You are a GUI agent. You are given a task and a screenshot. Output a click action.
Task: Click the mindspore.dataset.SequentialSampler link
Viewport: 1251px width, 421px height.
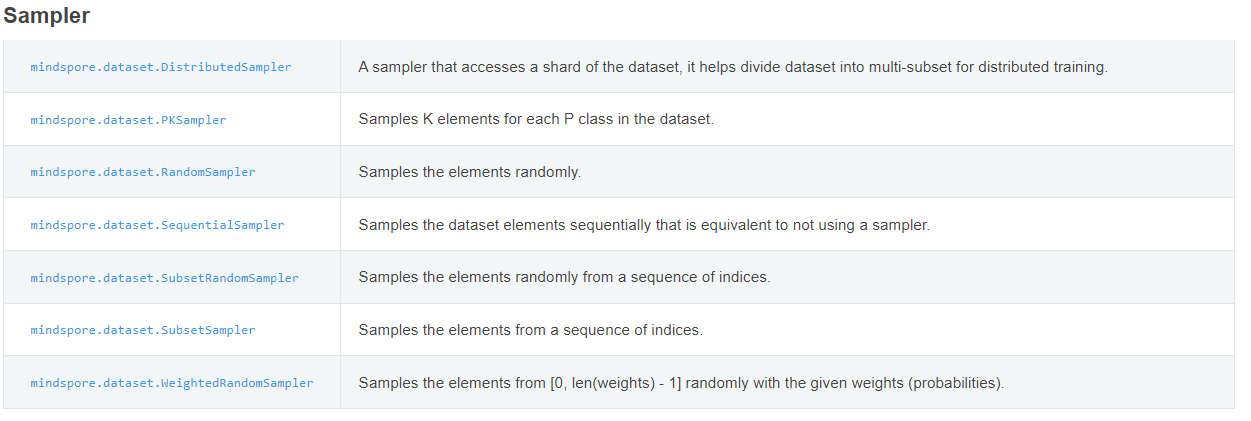157,225
